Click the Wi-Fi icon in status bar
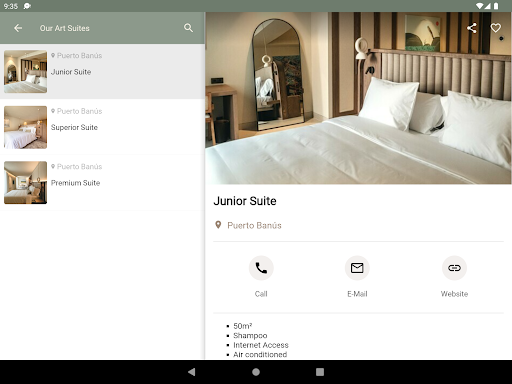 pos(480,6)
